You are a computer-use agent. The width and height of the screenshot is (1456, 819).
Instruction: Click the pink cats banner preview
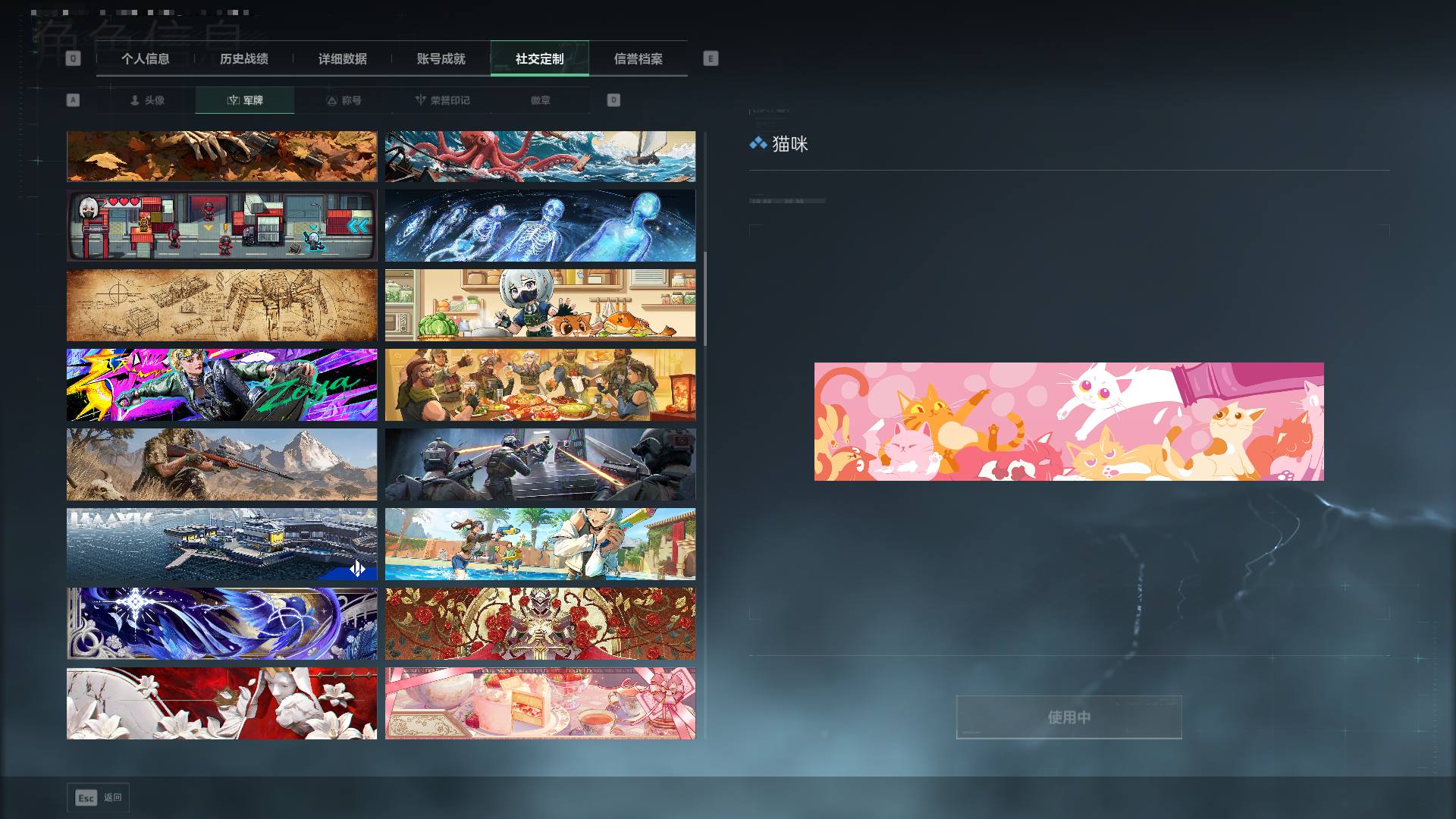pos(1068,422)
